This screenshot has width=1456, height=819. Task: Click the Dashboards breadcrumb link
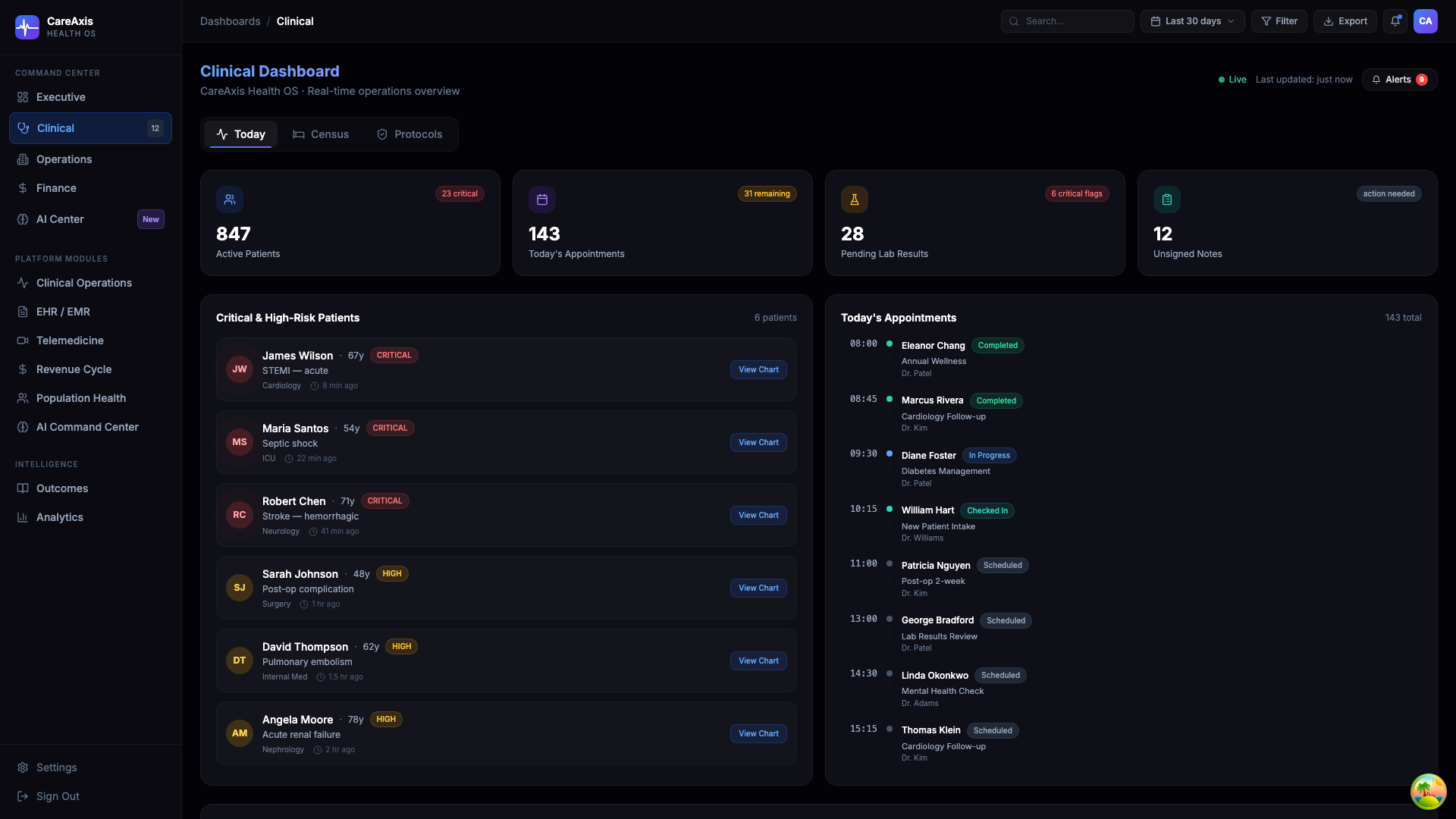pyautogui.click(x=231, y=21)
